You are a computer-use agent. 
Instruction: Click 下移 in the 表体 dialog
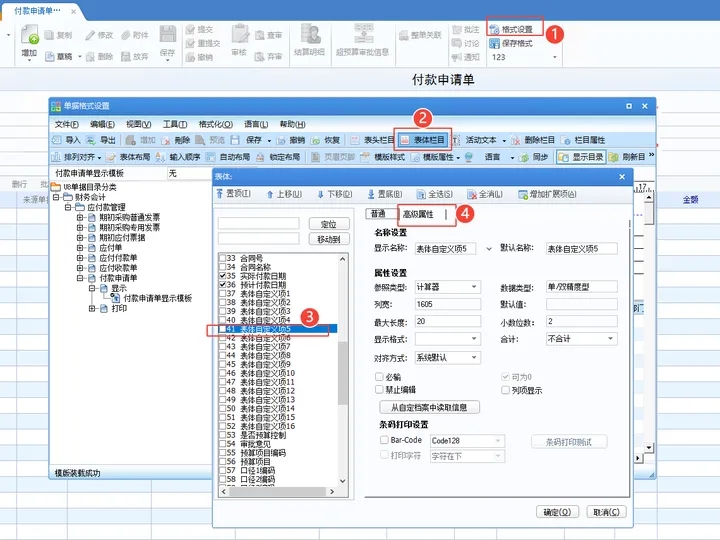click(335, 194)
